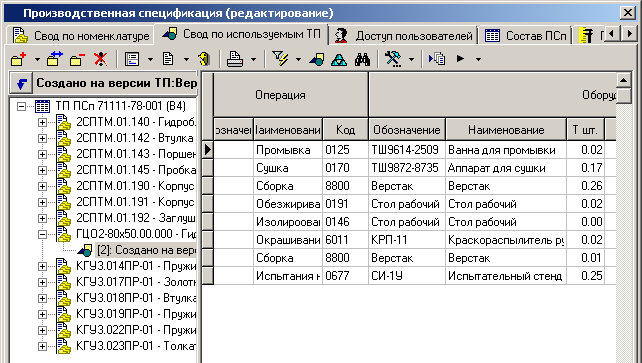Open dropdown arrow beside form view icon
Screen dimensions: 642x363
click(150, 60)
